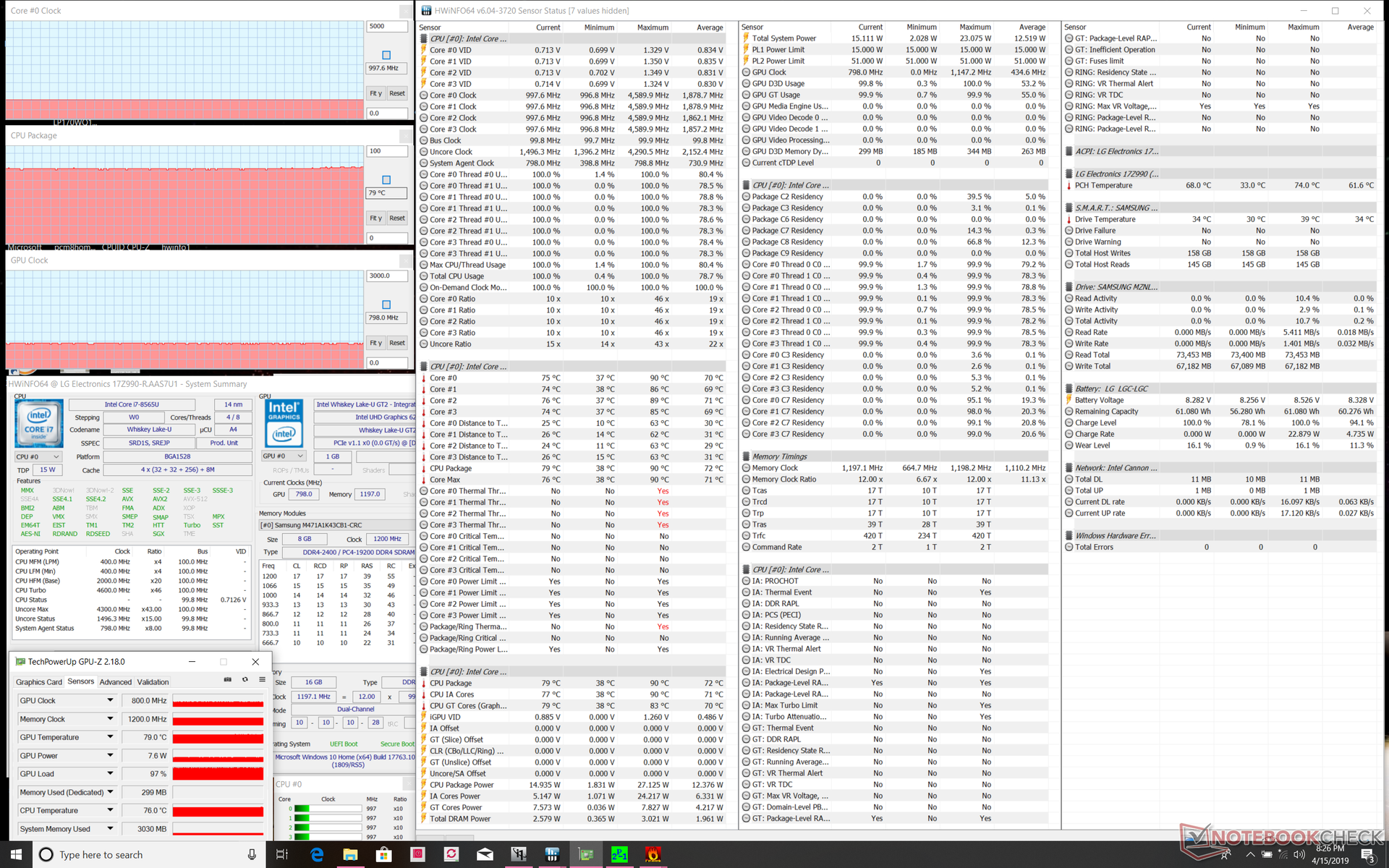The height and width of the screenshot is (868, 1389).
Task: Open the Memory Clock sensor dropdown in GPU-Z
Action: click(x=110, y=719)
